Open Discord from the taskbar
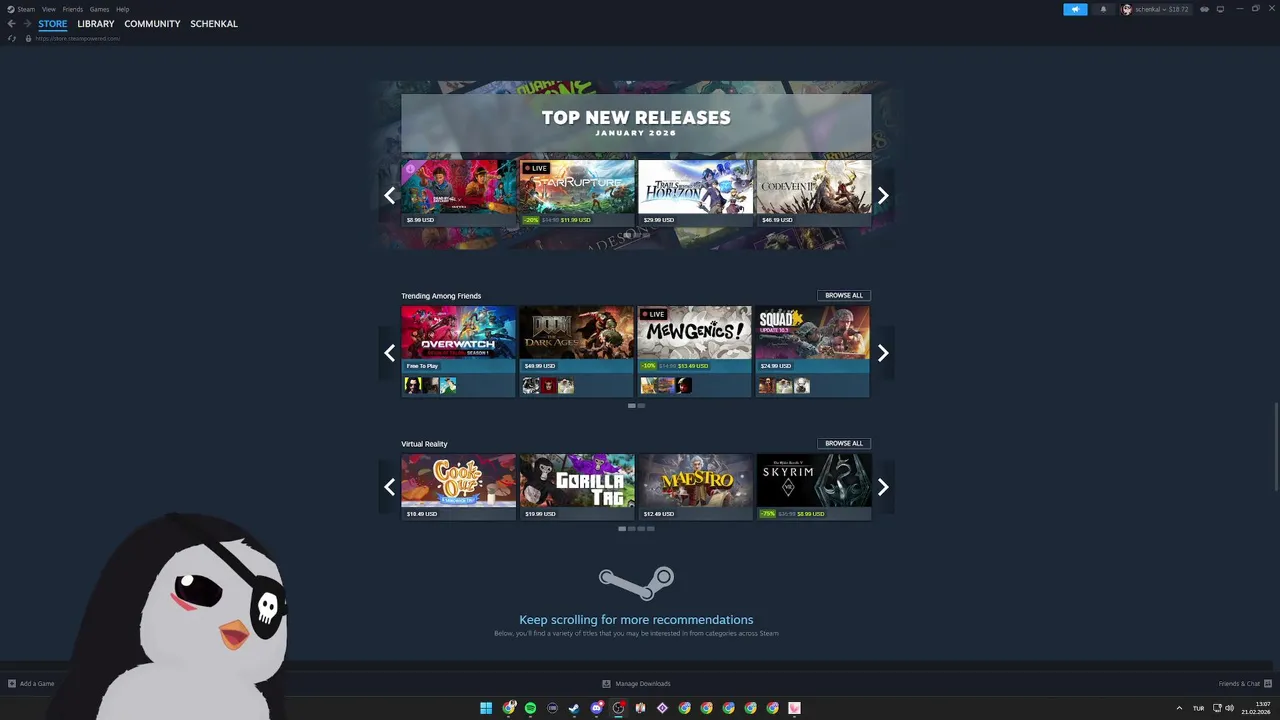This screenshot has height=720, width=1280. [597, 708]
